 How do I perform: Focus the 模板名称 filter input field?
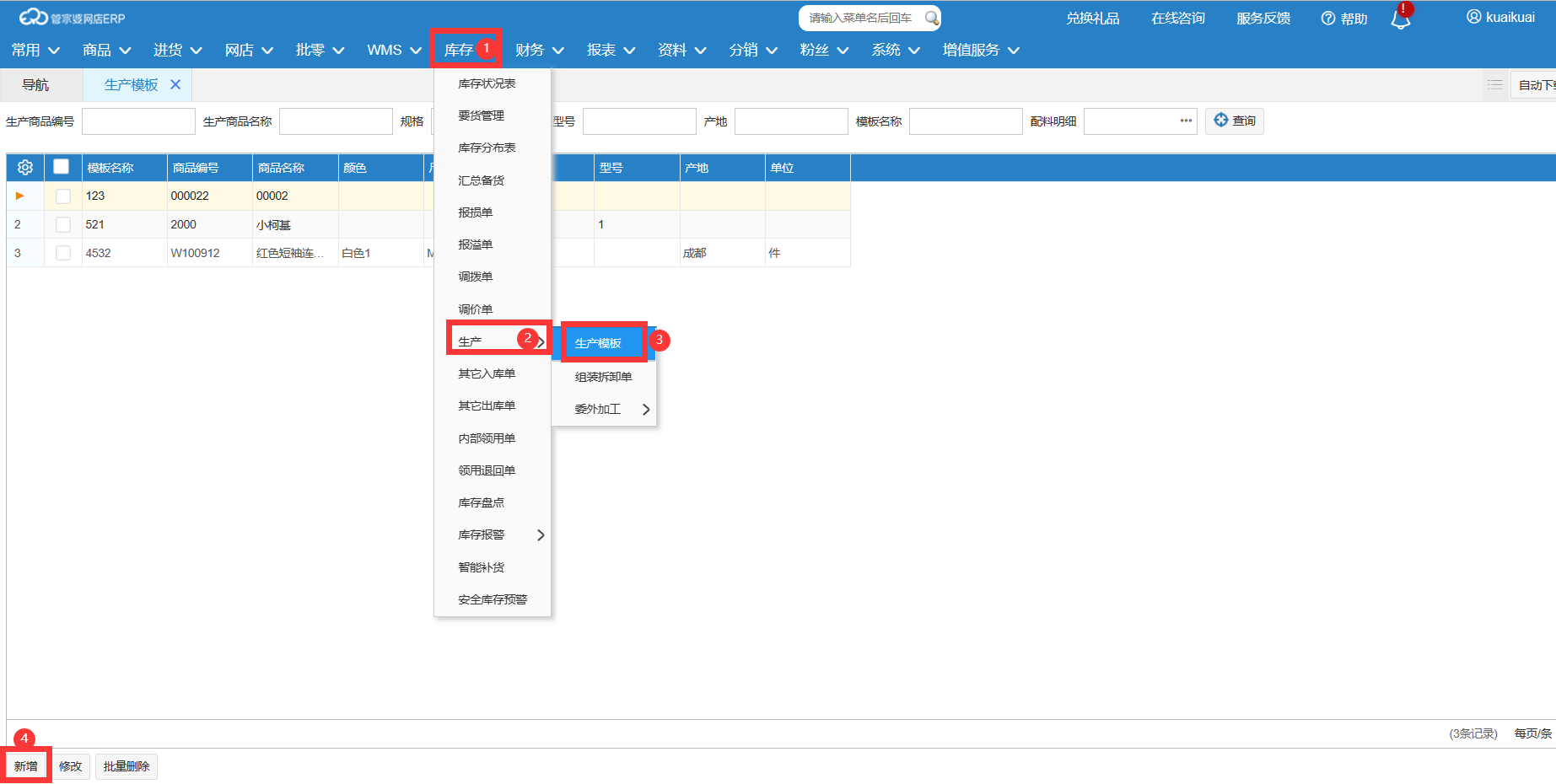966,121
